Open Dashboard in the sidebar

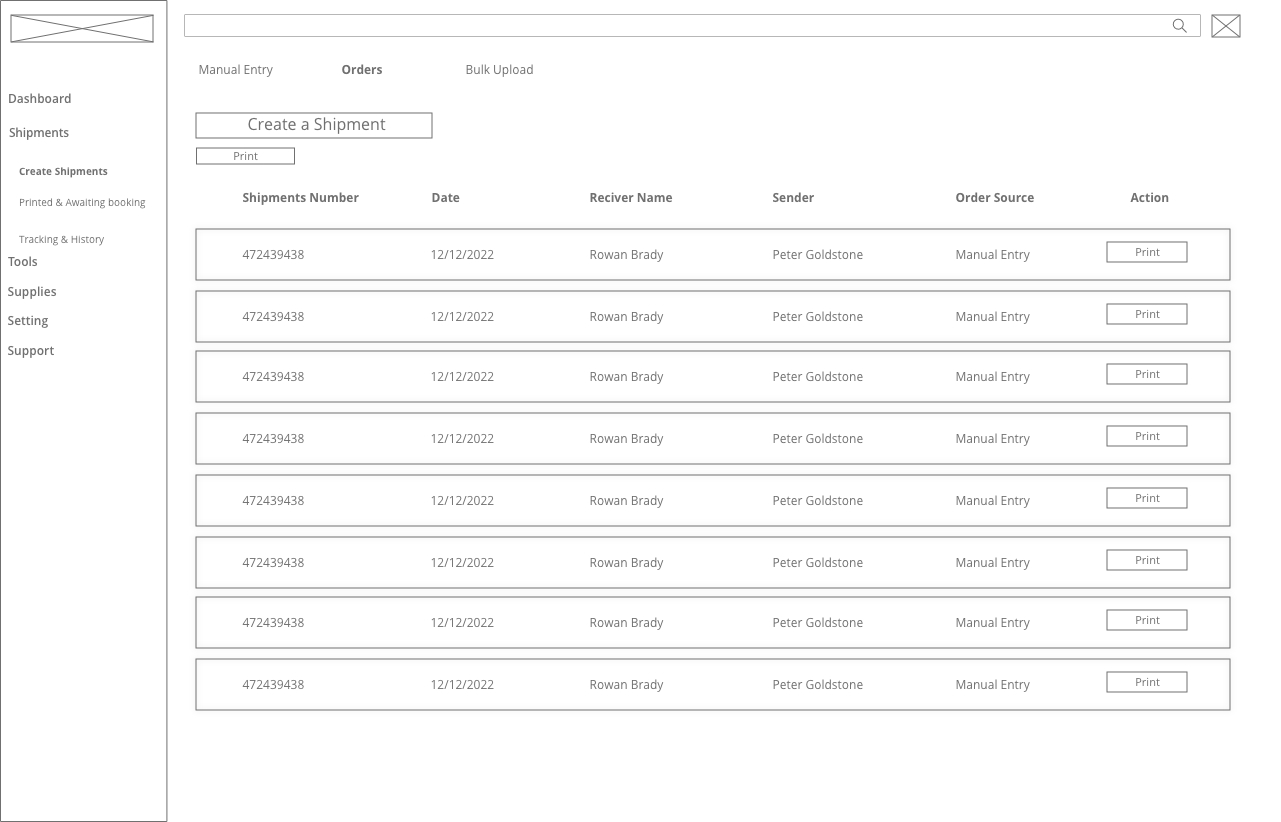(40, 99)
